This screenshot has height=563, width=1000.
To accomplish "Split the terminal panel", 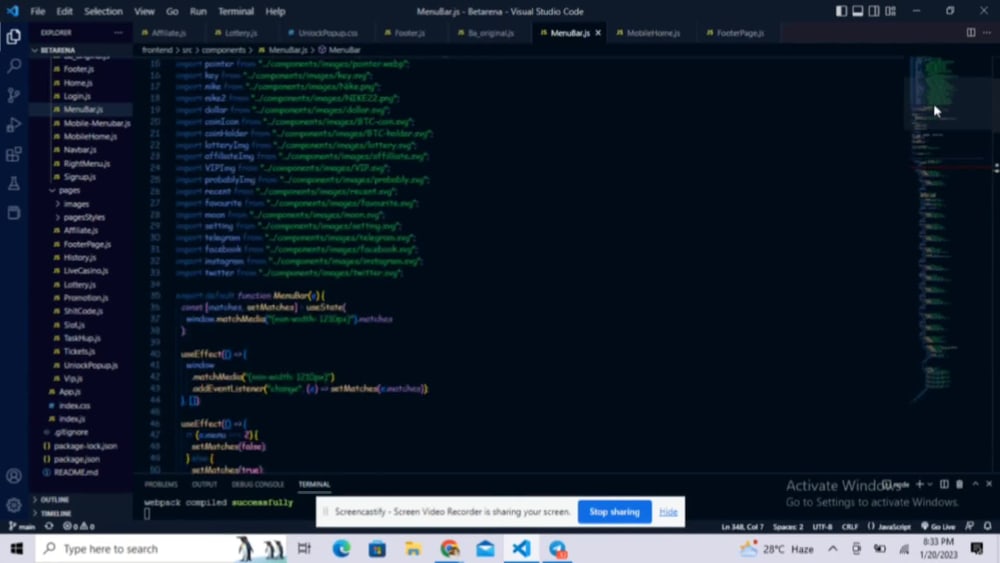I will [x=944, y=484].
